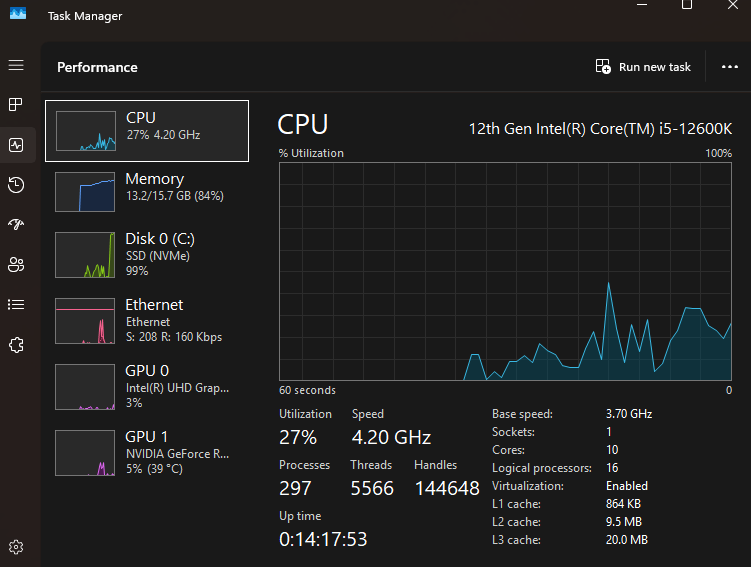Click the 4.20 GHz speed value
This screenshot has width=751, height=567.
coord(391,437)
